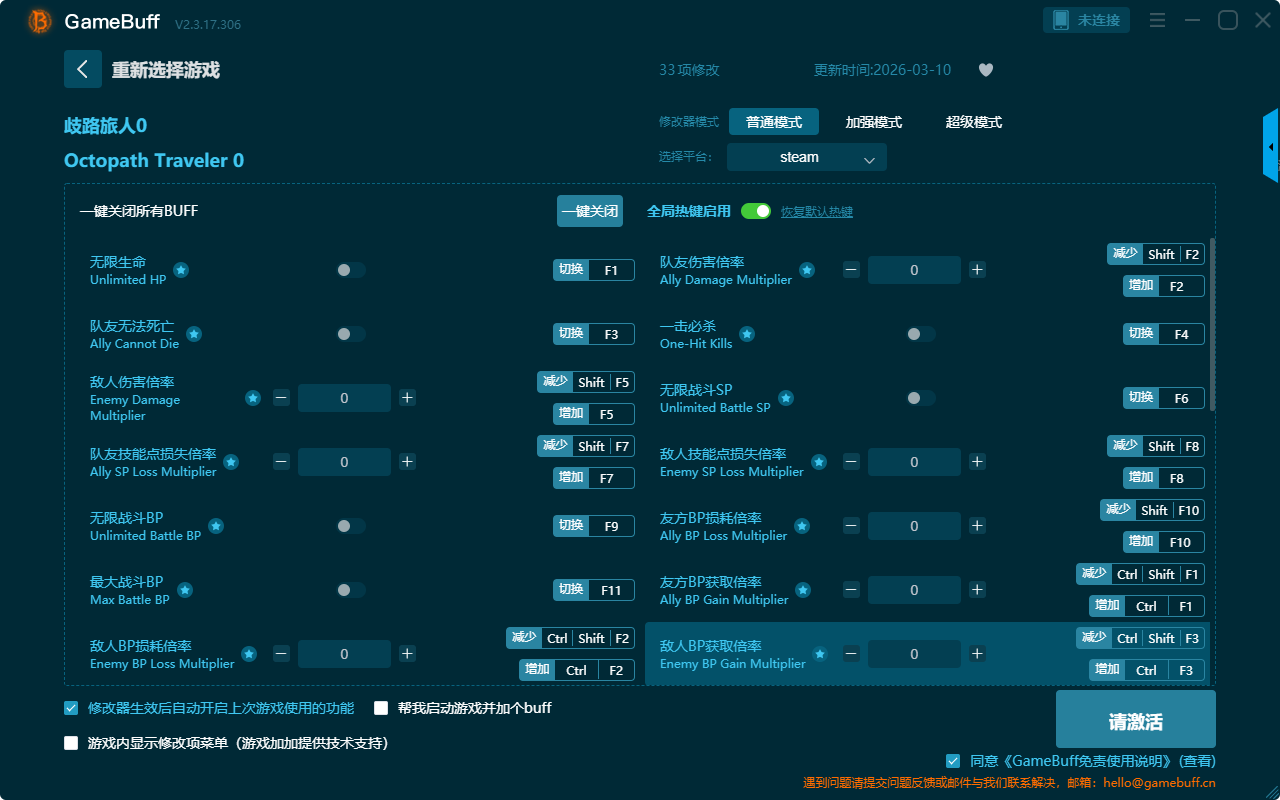Open the hamburger menu in title bar
This screenshot has width=1280, height=800.
(x=1157, y=20)
